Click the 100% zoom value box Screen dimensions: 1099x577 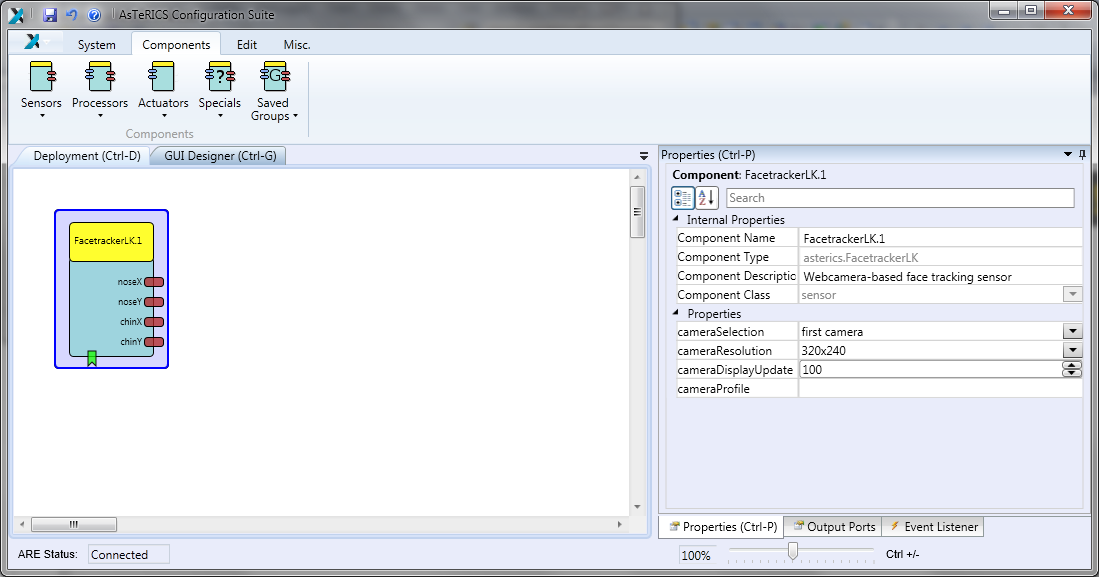[697, 555]
